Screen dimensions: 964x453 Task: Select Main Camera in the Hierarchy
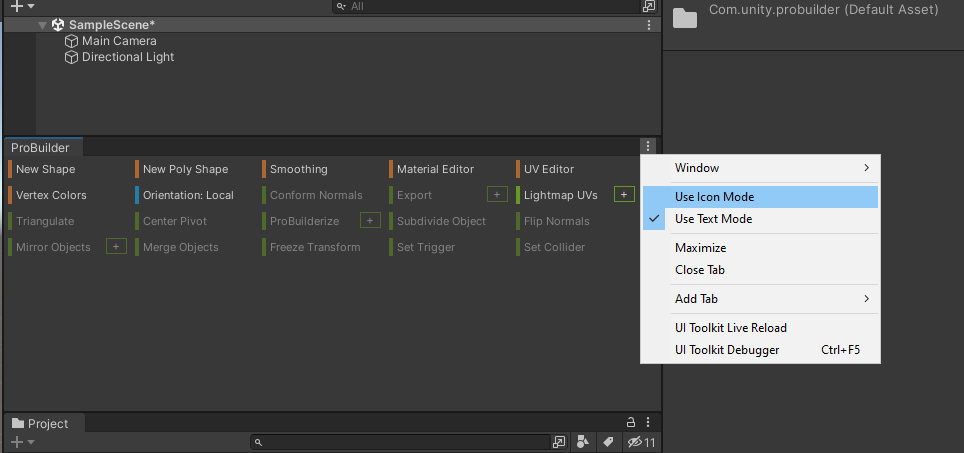[118, 41]
